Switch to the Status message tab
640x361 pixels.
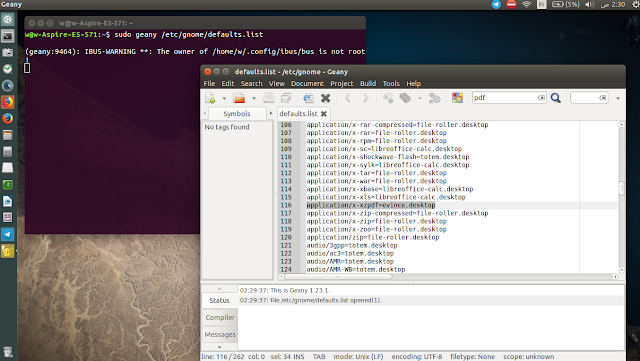(220, 300)
